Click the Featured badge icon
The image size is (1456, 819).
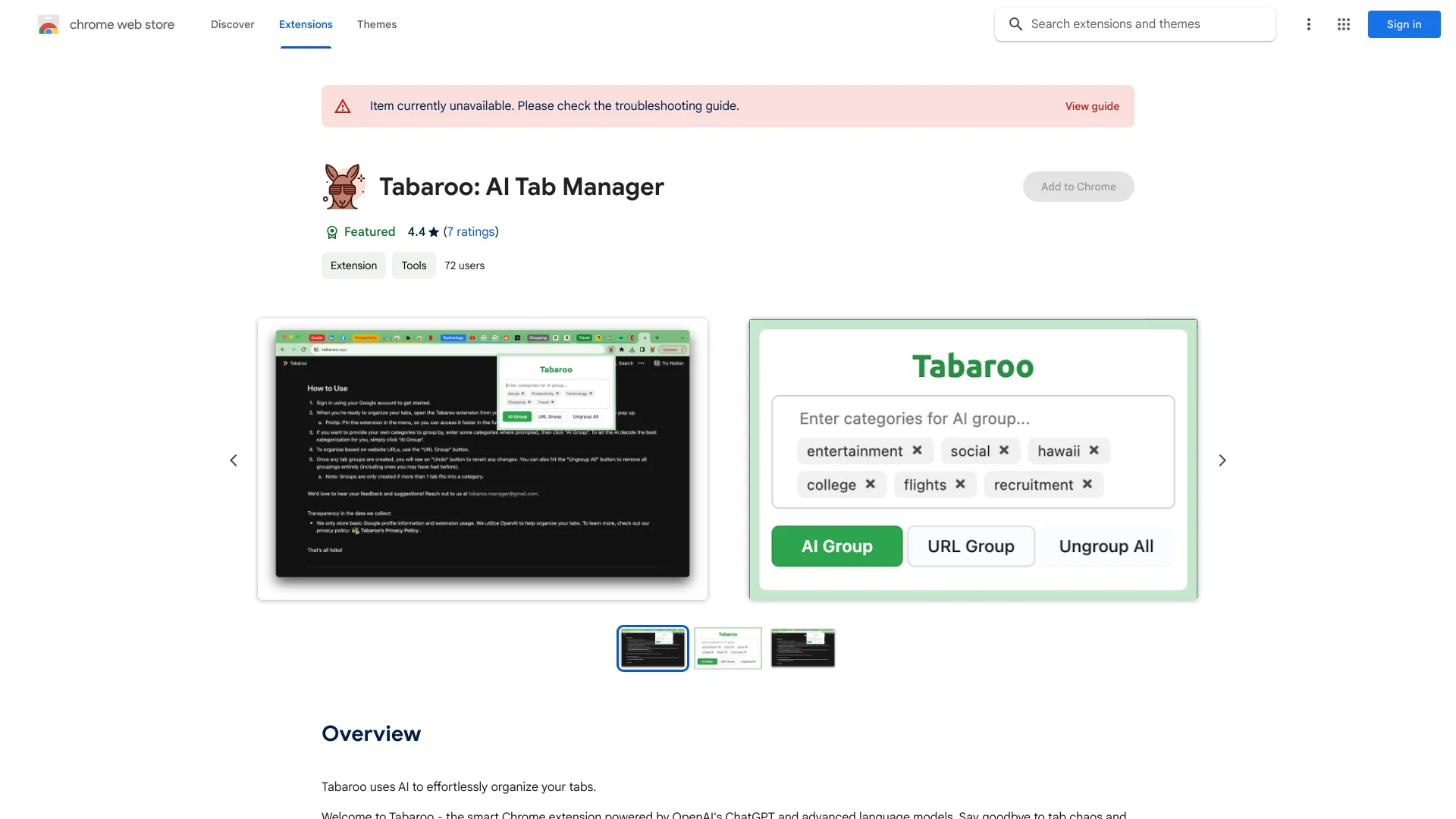331,232
